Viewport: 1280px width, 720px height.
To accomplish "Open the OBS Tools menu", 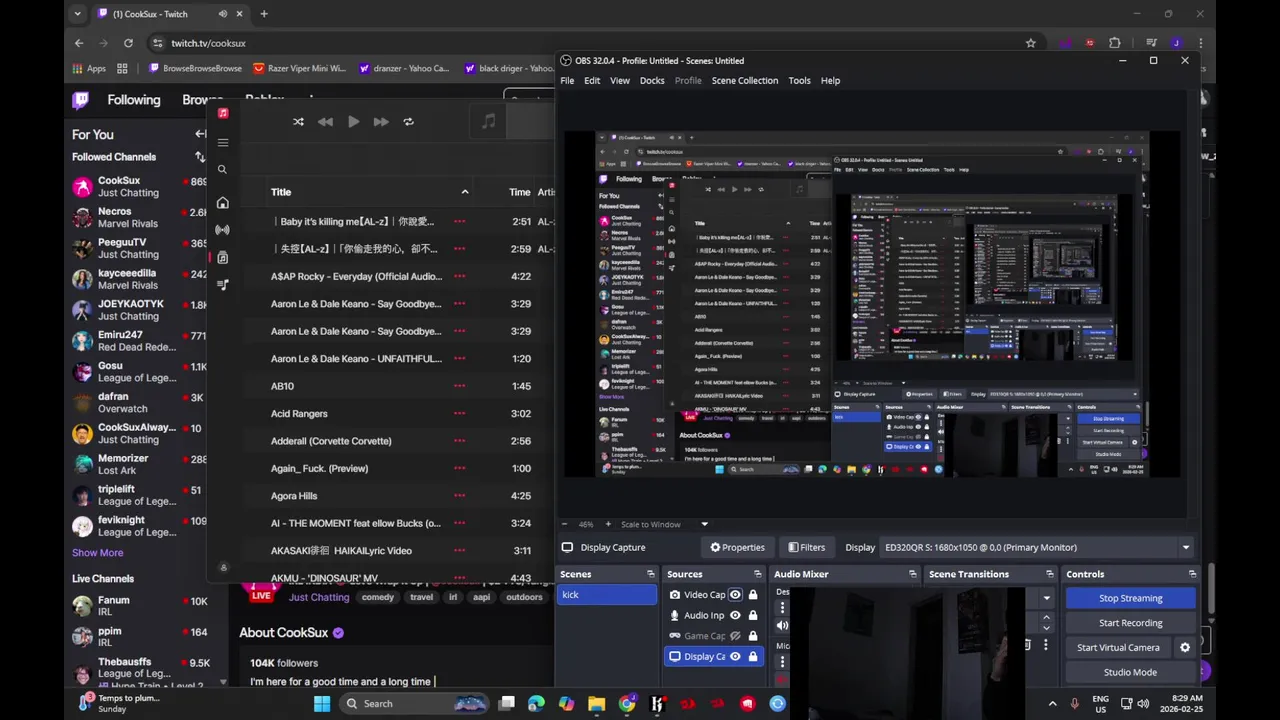I will click(x=799, y=81).
